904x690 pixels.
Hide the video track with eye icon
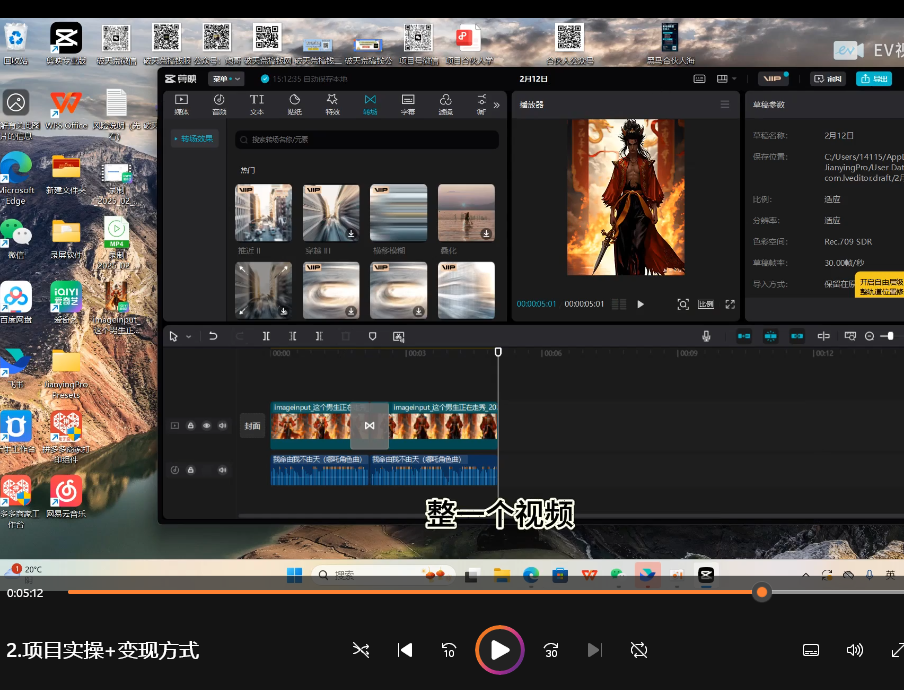[x=206, y=425]
